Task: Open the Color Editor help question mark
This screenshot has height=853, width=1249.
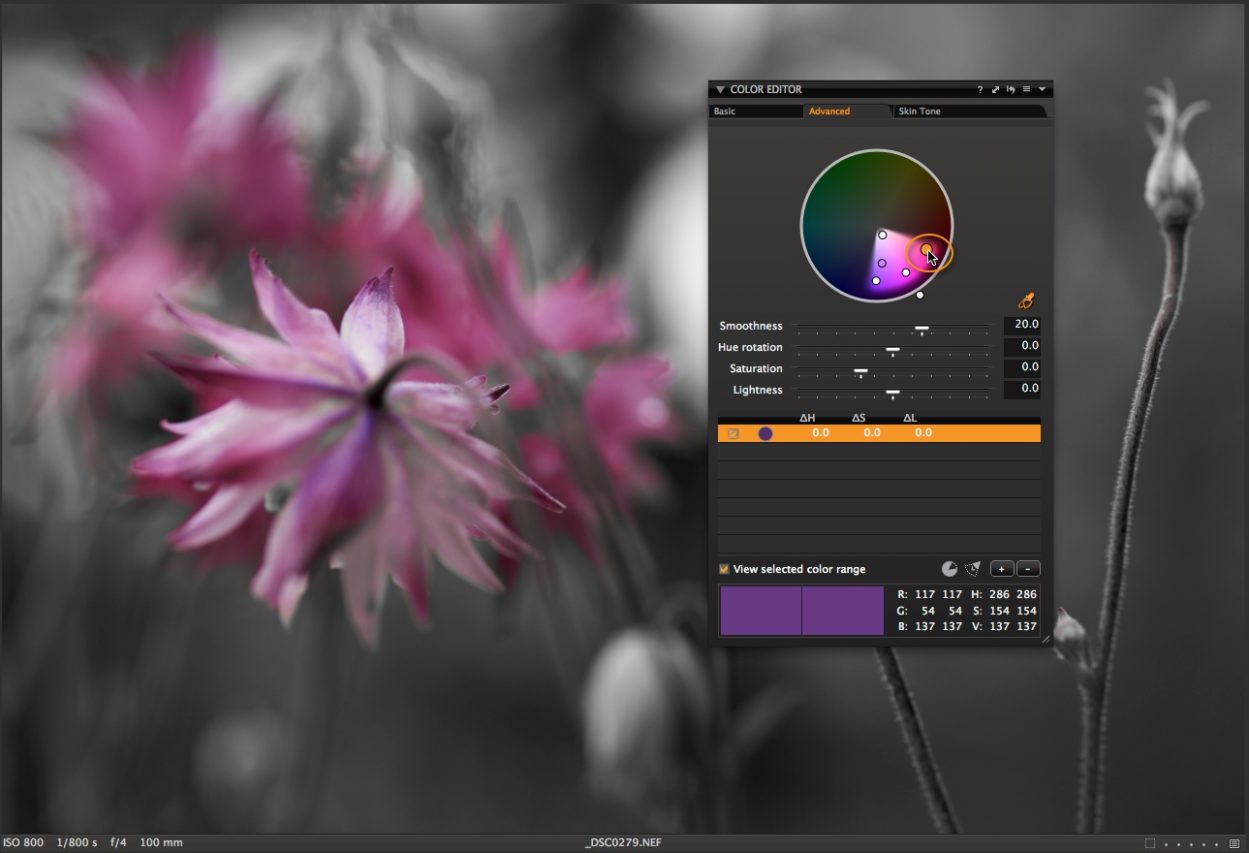Action: (x=980, y=90)
